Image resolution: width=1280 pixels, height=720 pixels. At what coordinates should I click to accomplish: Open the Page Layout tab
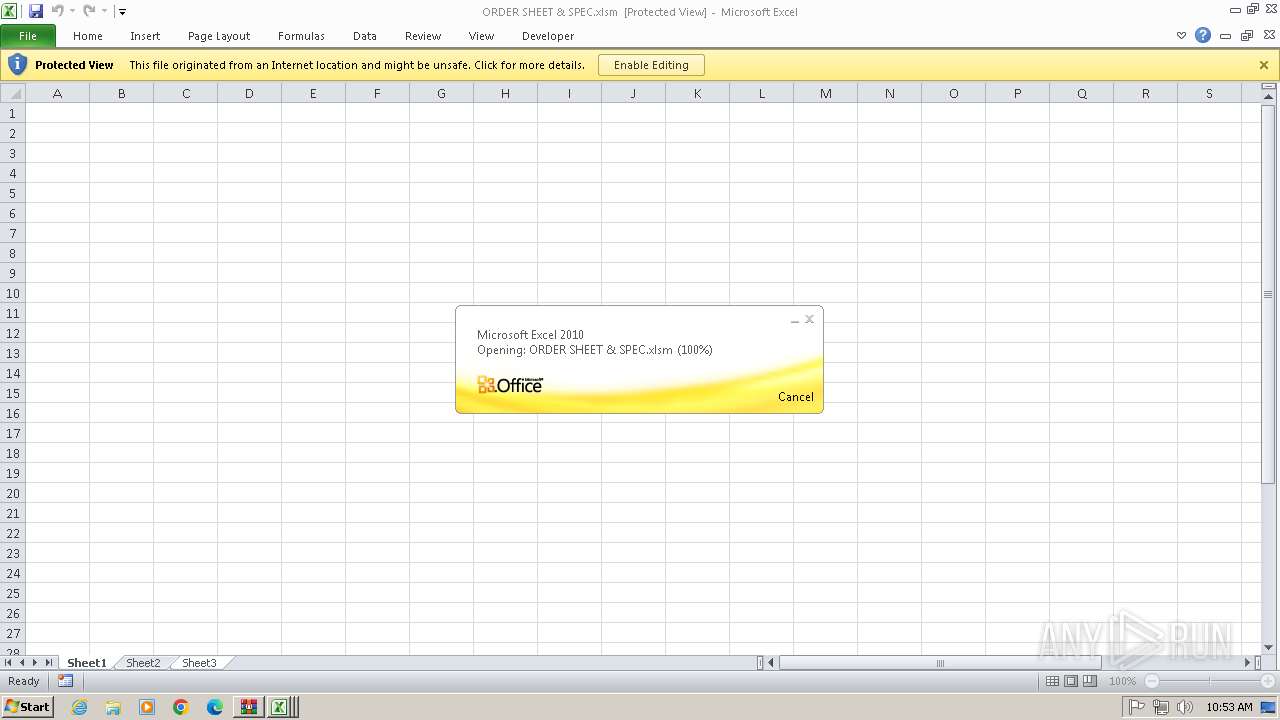[219, 36]
